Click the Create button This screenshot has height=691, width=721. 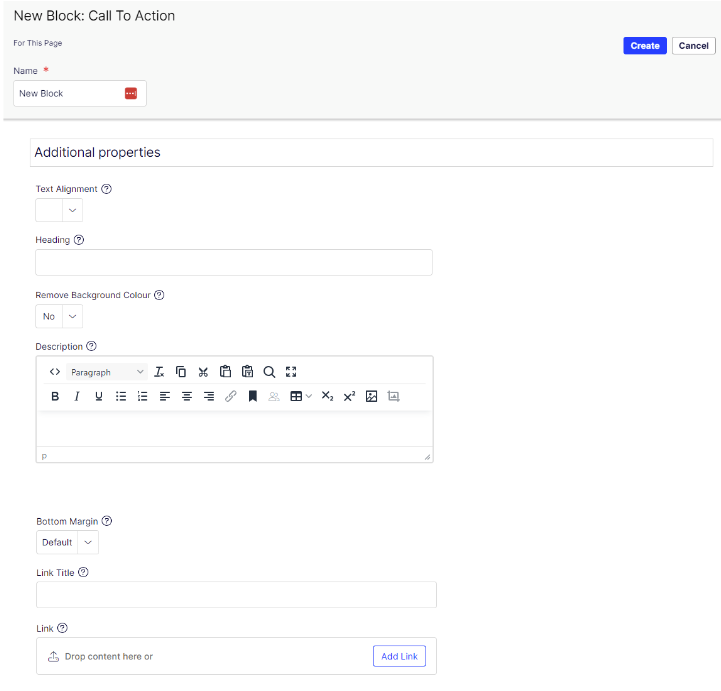(x=645, y=46)
